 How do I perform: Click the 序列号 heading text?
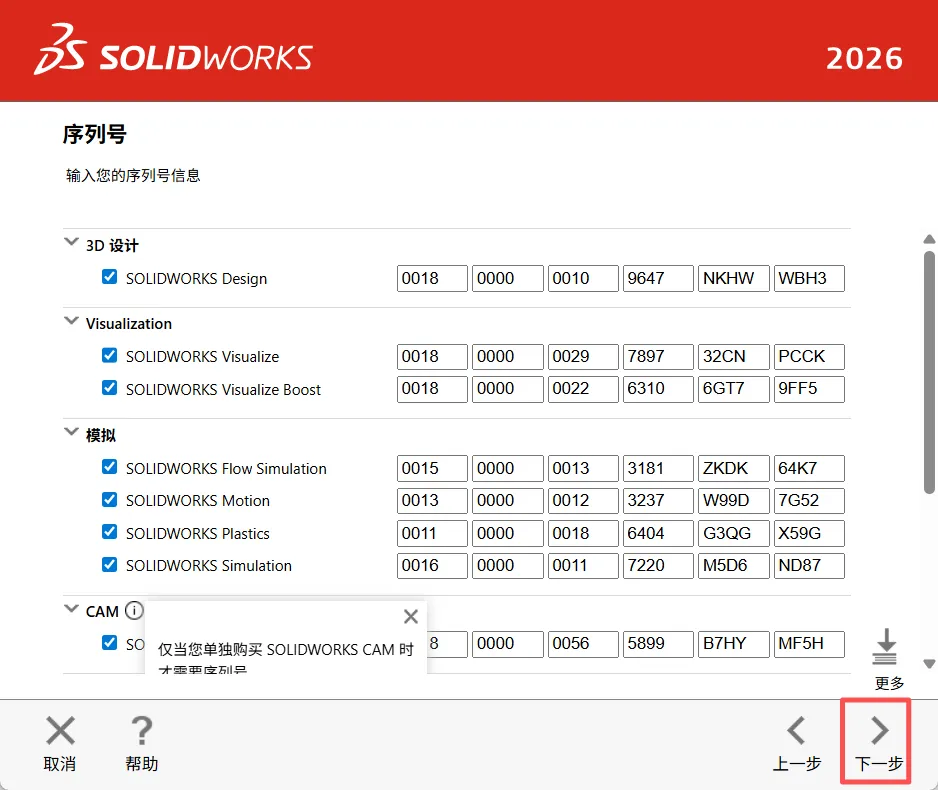tap(95, 134)
